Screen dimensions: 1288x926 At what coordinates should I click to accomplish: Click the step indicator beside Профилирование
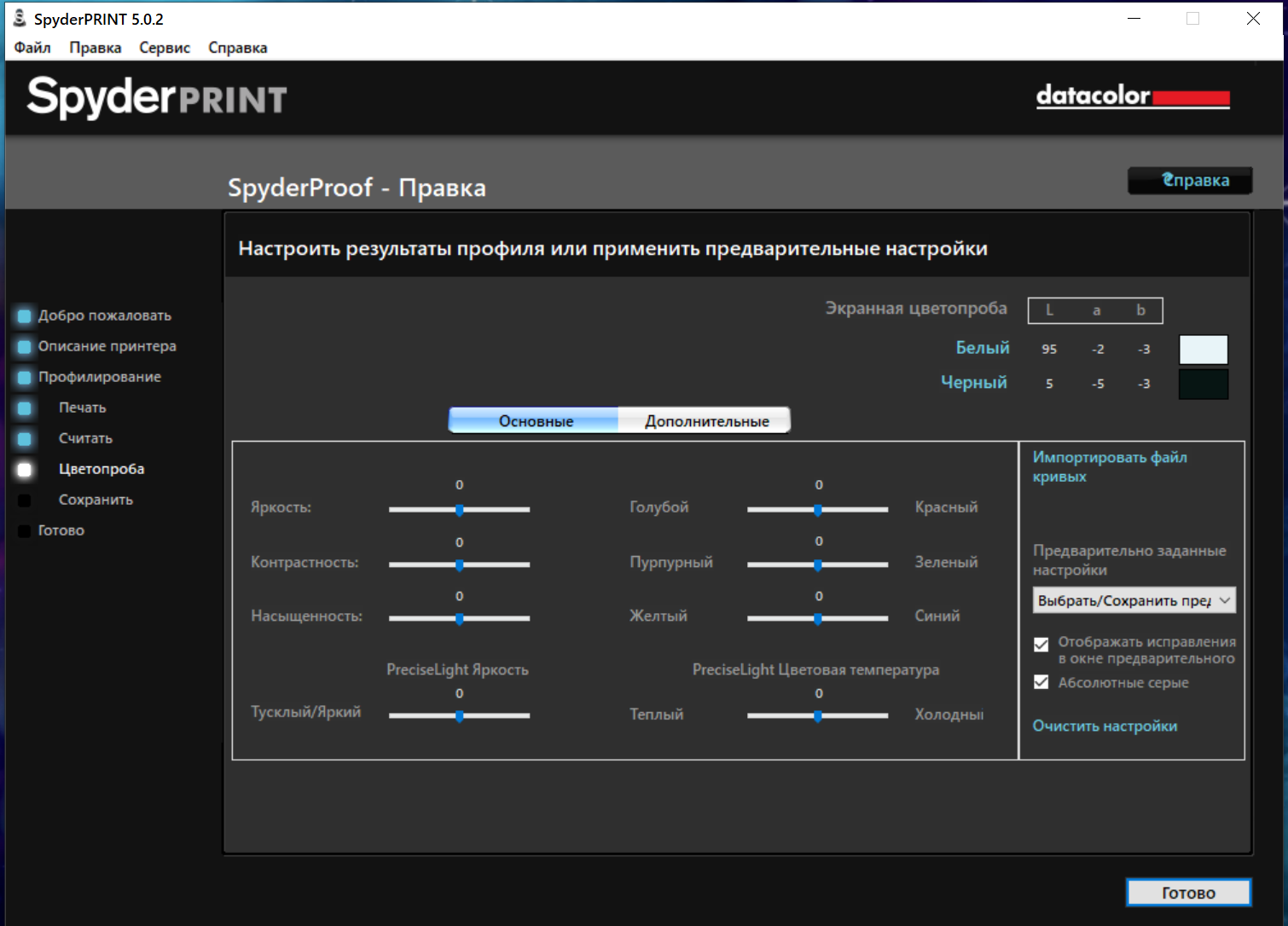pyautogui.click(x=25, y=377)
